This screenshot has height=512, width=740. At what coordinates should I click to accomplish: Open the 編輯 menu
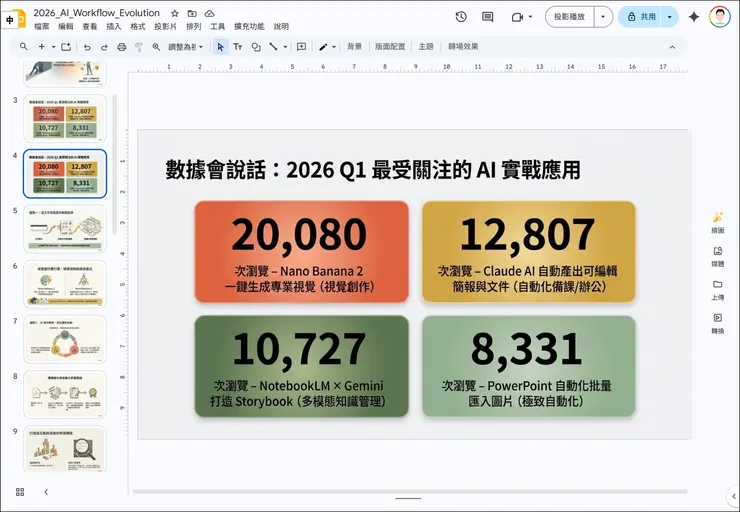66,26
